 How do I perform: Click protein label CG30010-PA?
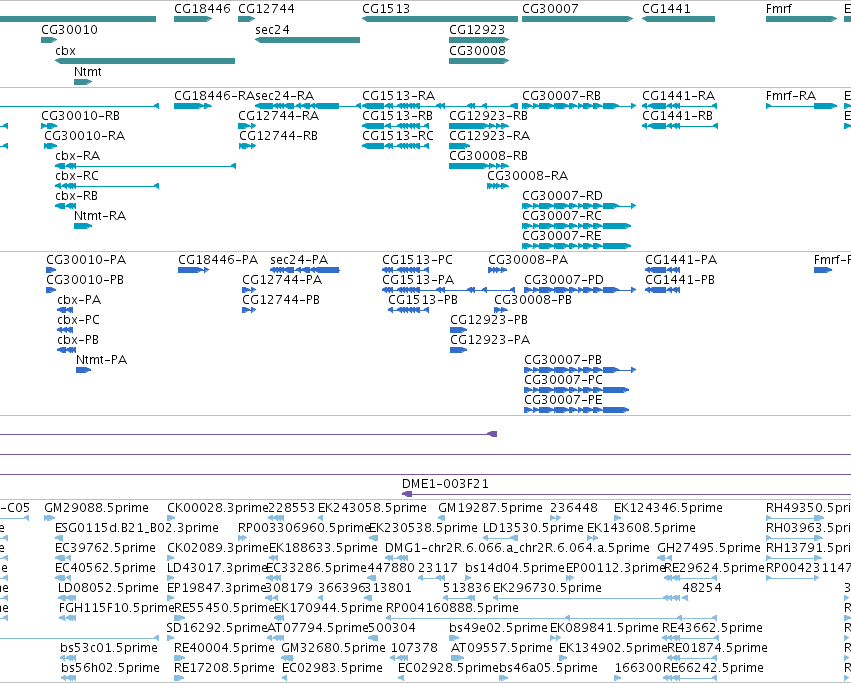[86, 261]
